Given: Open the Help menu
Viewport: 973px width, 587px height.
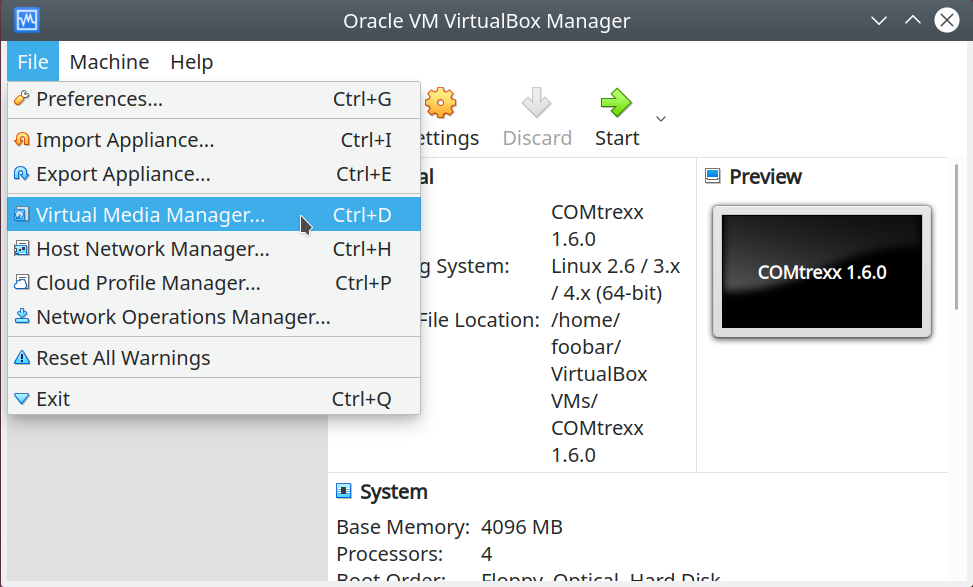Looking at the screenshot, I should [192, 62].
